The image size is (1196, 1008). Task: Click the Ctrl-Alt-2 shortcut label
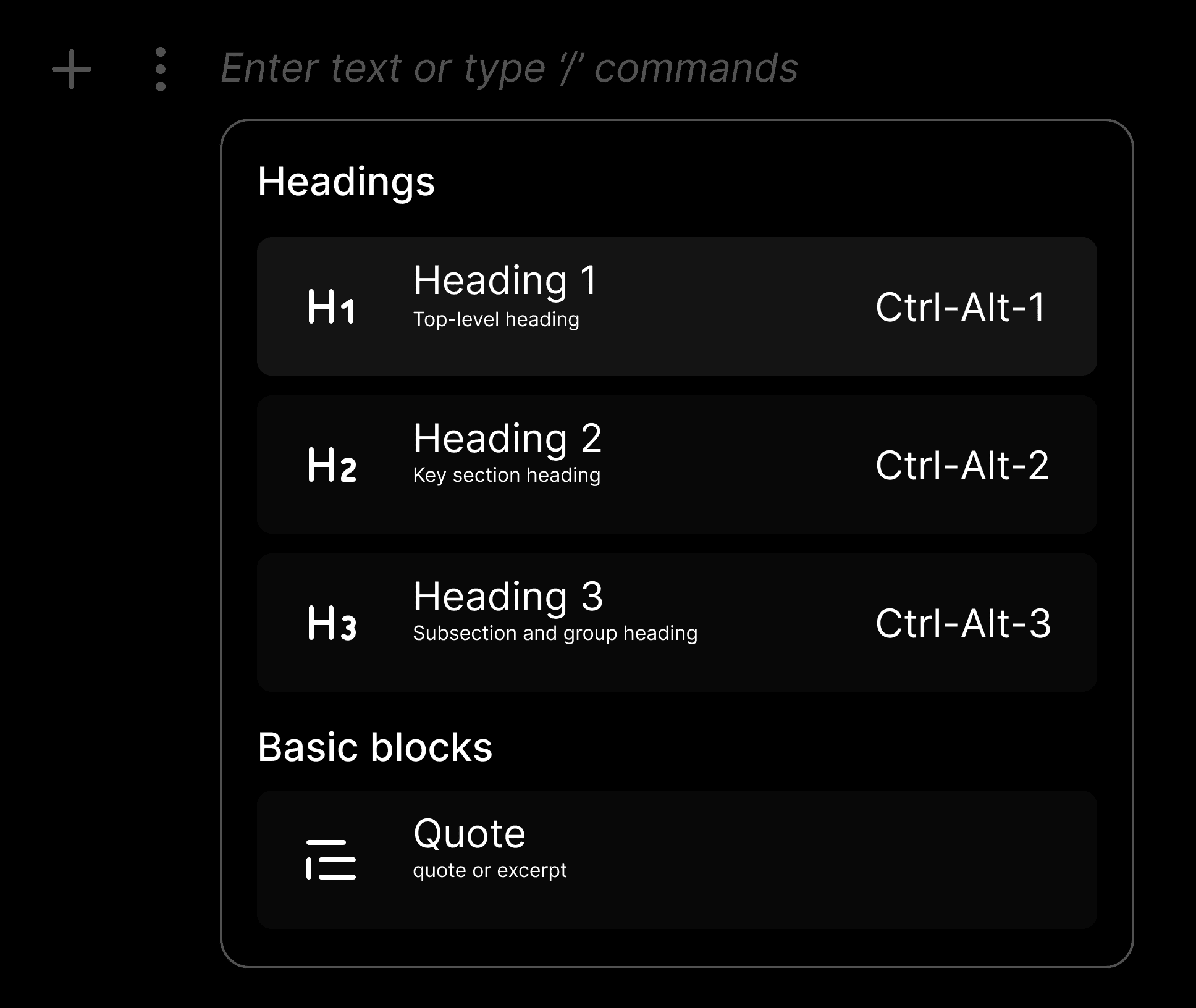tap(962, 465)
